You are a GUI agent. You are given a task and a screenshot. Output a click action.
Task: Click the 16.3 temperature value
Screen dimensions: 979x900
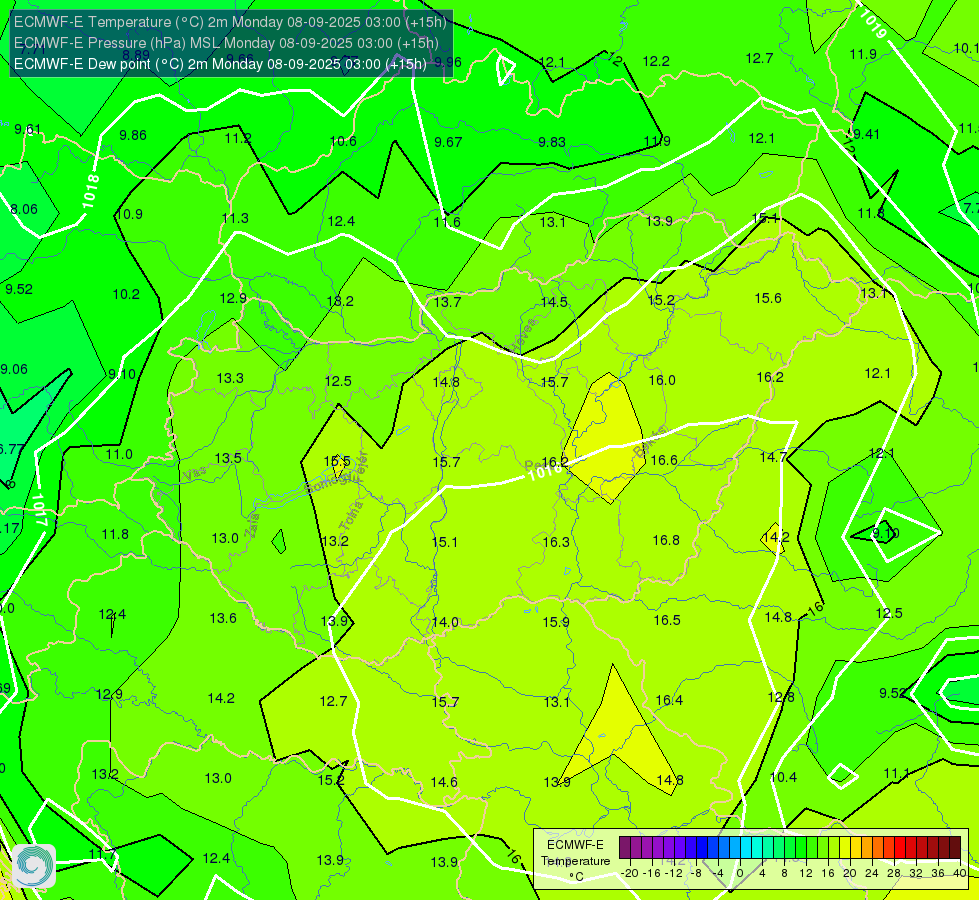tap(556, 542)
